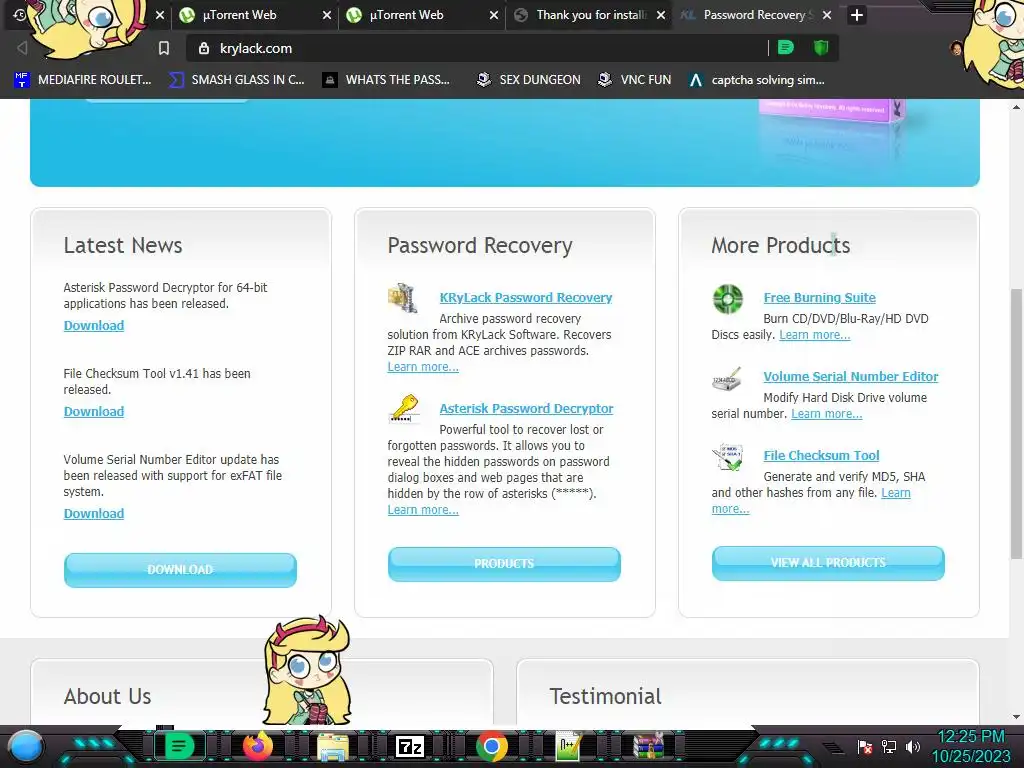1024x768 pixels.
Task: Launch Firefox from the taskbar
Action: tap(258, 746)
